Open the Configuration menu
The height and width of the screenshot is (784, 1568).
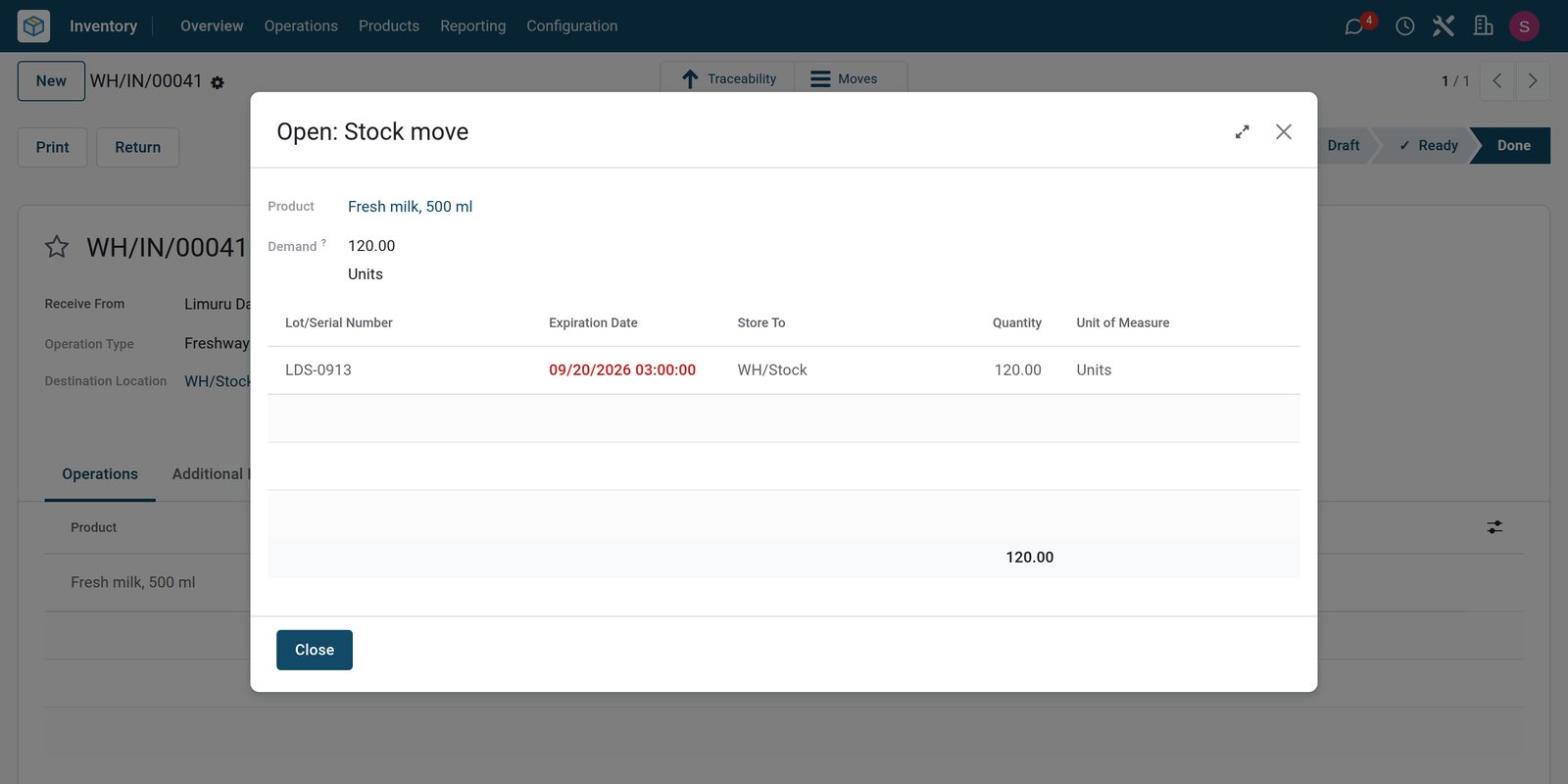tap(572, 25)
